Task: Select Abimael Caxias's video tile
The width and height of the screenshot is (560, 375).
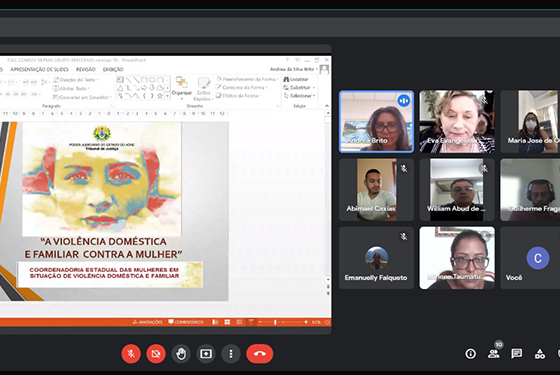Action: [376, 190]
